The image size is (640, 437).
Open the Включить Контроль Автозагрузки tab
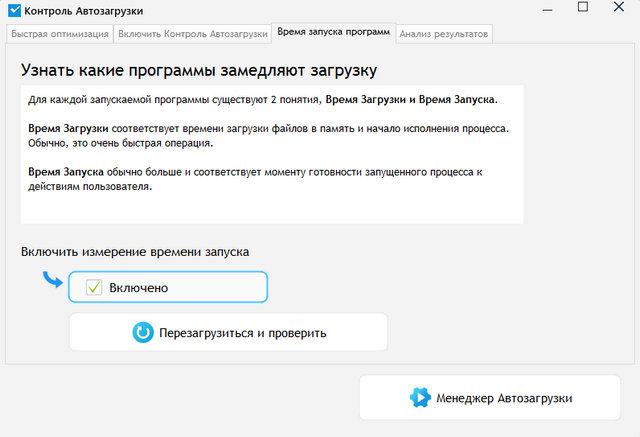click(192, 34)
